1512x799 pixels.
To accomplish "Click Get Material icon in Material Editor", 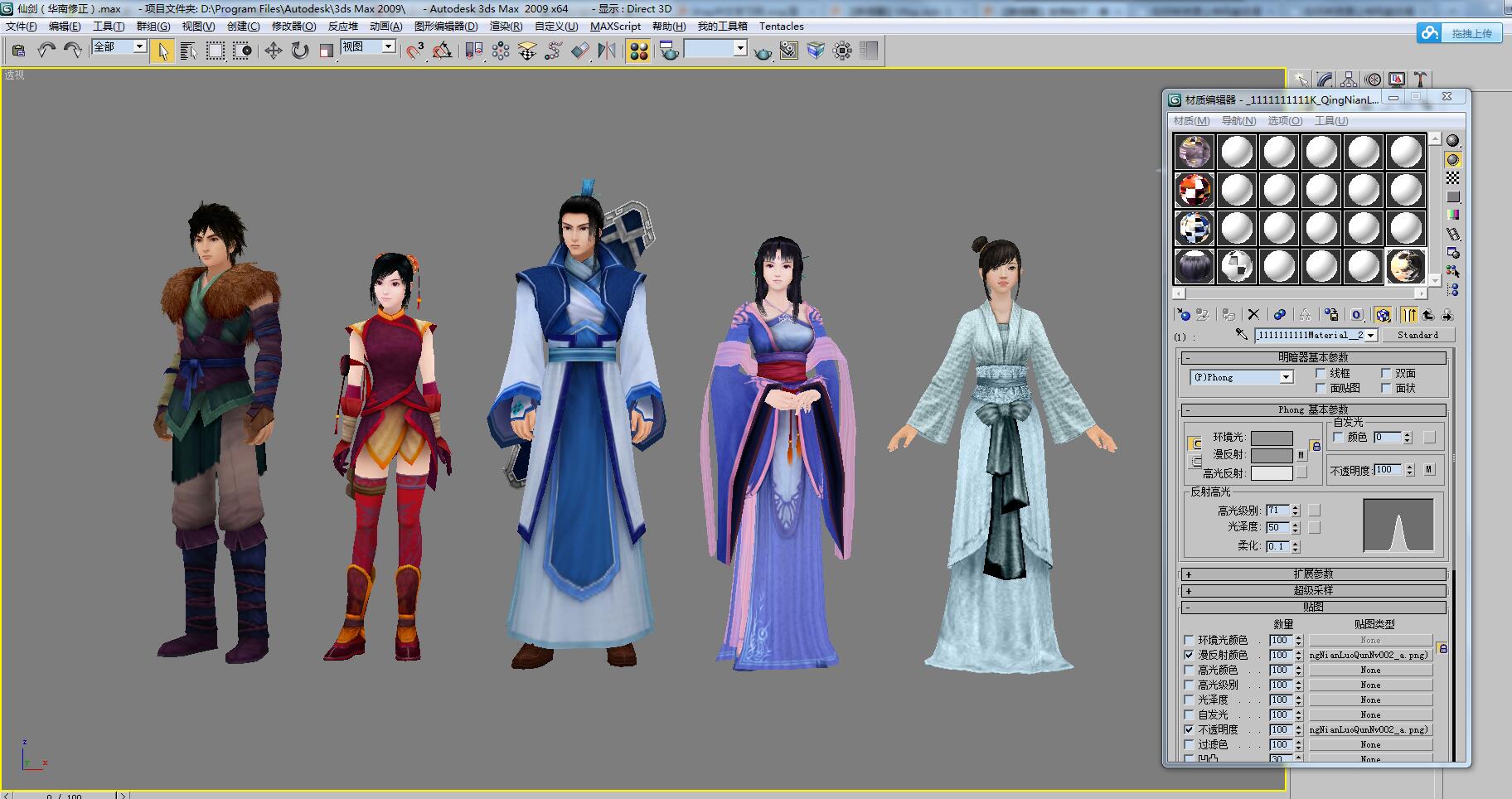I will [x=1183, y=315].
